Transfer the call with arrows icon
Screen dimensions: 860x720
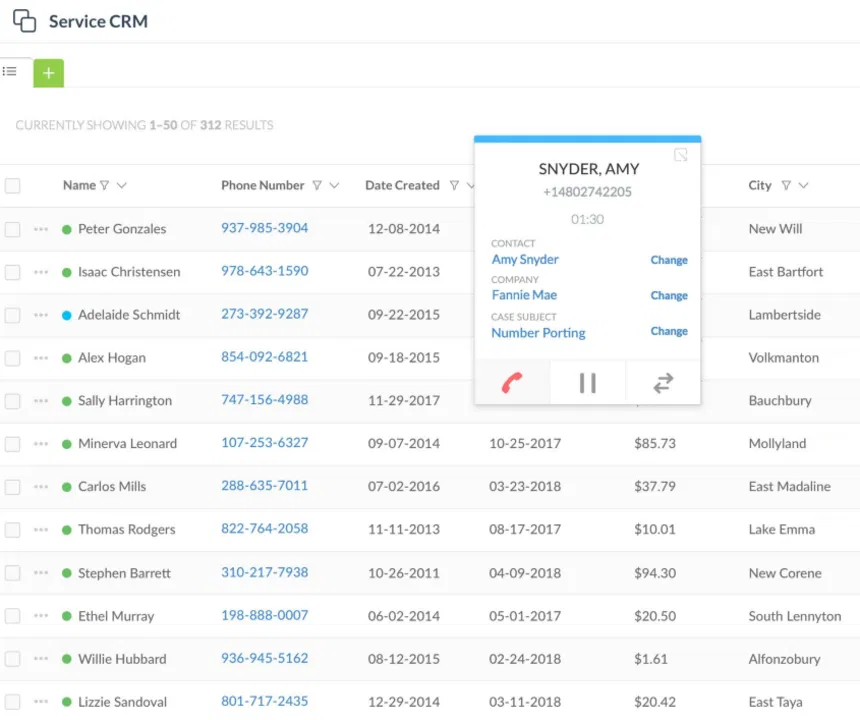coord(663,383)
